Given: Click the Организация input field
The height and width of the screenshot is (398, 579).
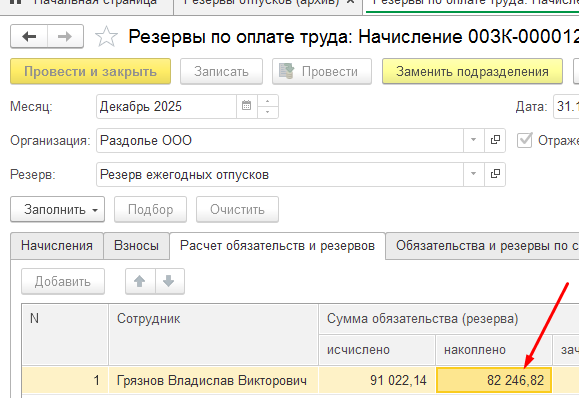Looking at the screenshot, I should (x=280, y=140).
